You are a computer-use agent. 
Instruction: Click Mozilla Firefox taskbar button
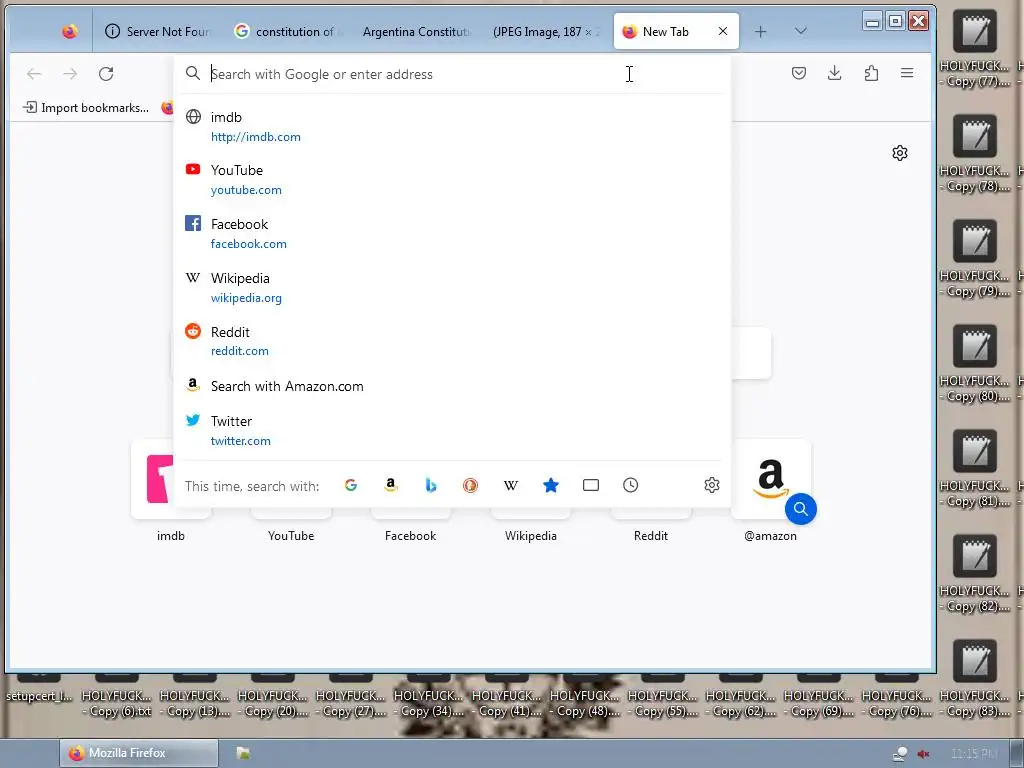(138, 753)
